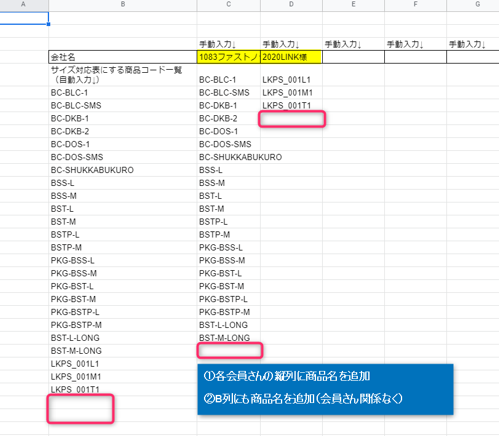Select empty company name cell in column F

pos(415,57)
